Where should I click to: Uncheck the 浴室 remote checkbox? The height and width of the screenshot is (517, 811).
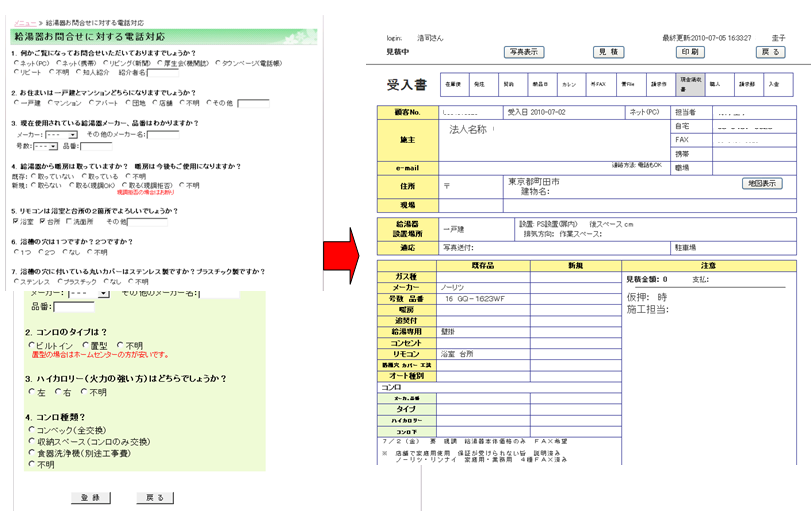[16, 221]
